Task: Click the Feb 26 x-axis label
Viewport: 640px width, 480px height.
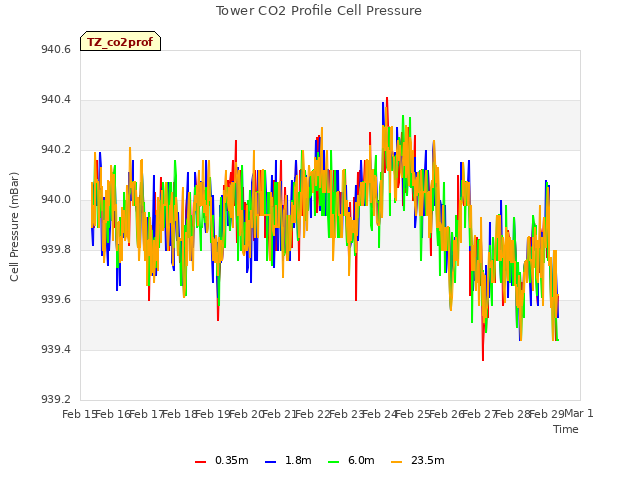Action: [446, 414]
